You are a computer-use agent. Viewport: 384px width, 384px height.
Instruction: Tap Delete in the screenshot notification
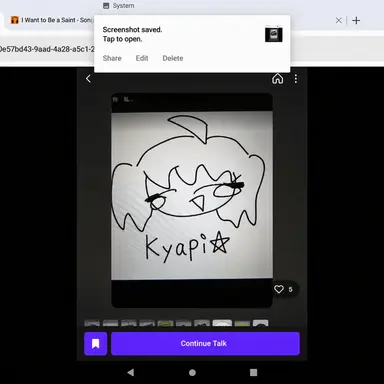(173, 58)
